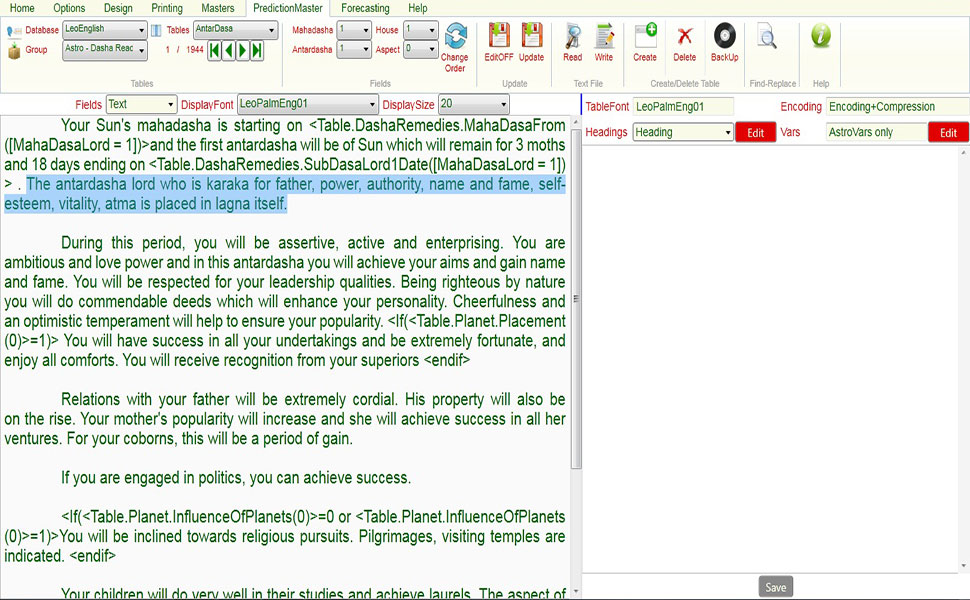Select the PredictionMaster tab
Screen dimensions: 970x600
click(x=288, y=8)
